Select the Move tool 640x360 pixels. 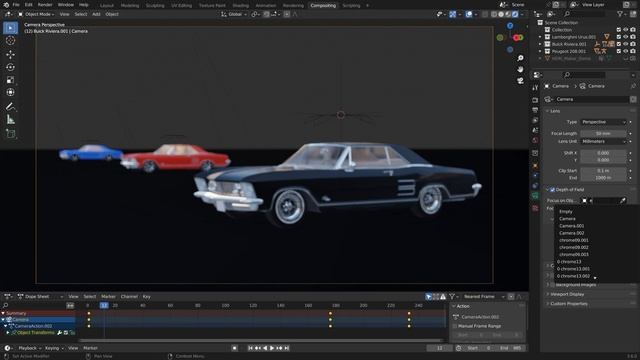pyautogui.click(x=11, y=54)
